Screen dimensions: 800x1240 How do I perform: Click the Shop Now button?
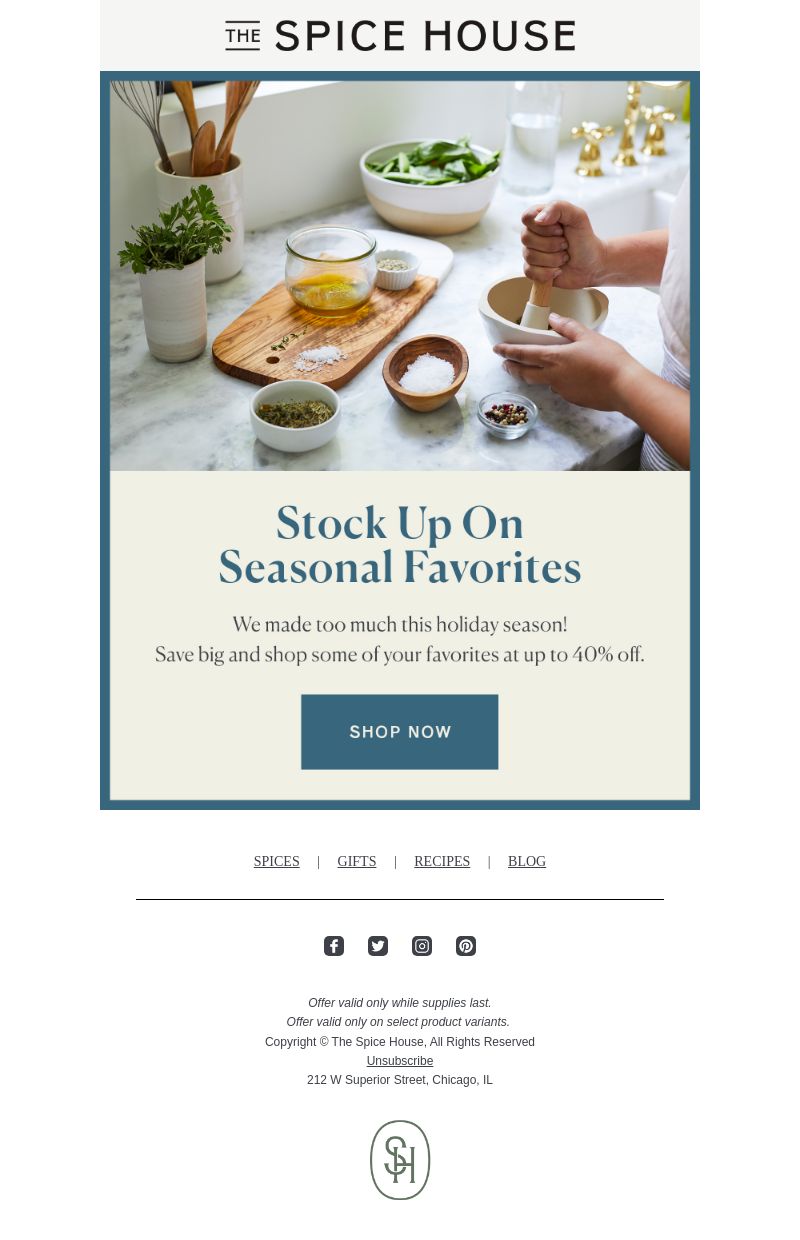coord(400,732)
